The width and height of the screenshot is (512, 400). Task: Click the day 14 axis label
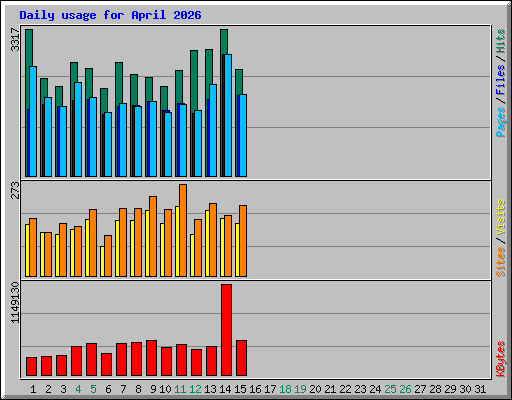pyautogui.click(x=225, y=389)
